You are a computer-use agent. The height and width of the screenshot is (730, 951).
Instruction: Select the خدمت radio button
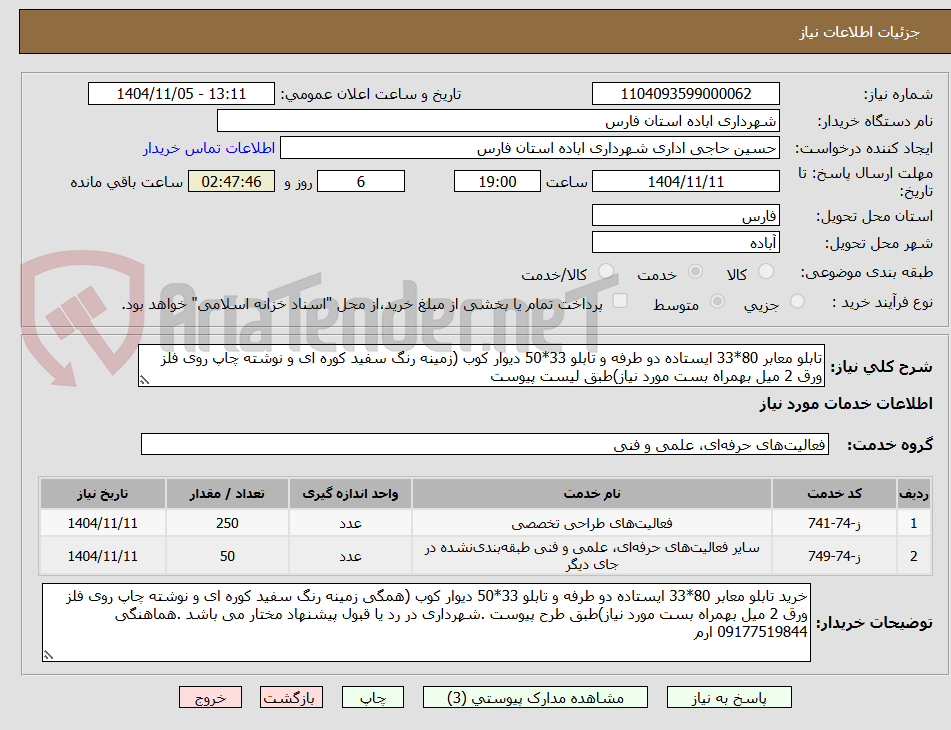[x=695, y=272]
